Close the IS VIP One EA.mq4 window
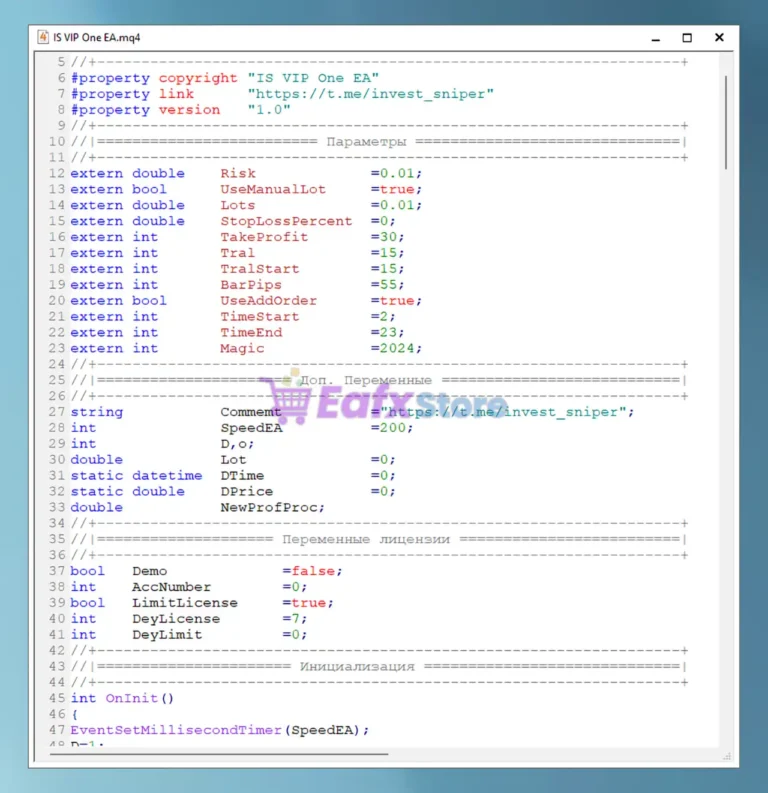Screen dimensions: 768x793 click(x=719, y=37)
